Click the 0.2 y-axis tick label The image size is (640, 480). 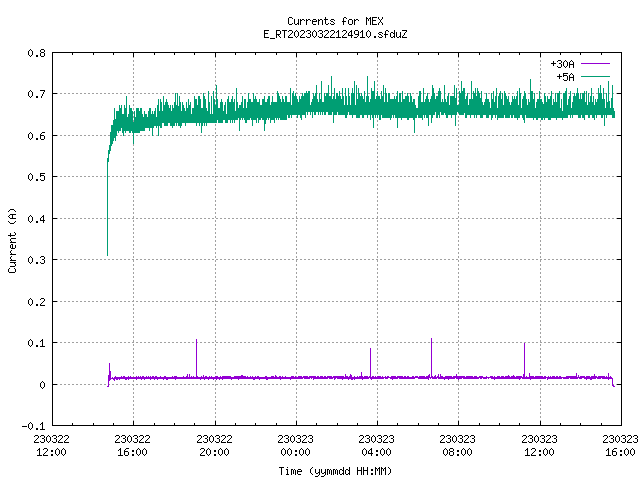[x=36, y=302]
